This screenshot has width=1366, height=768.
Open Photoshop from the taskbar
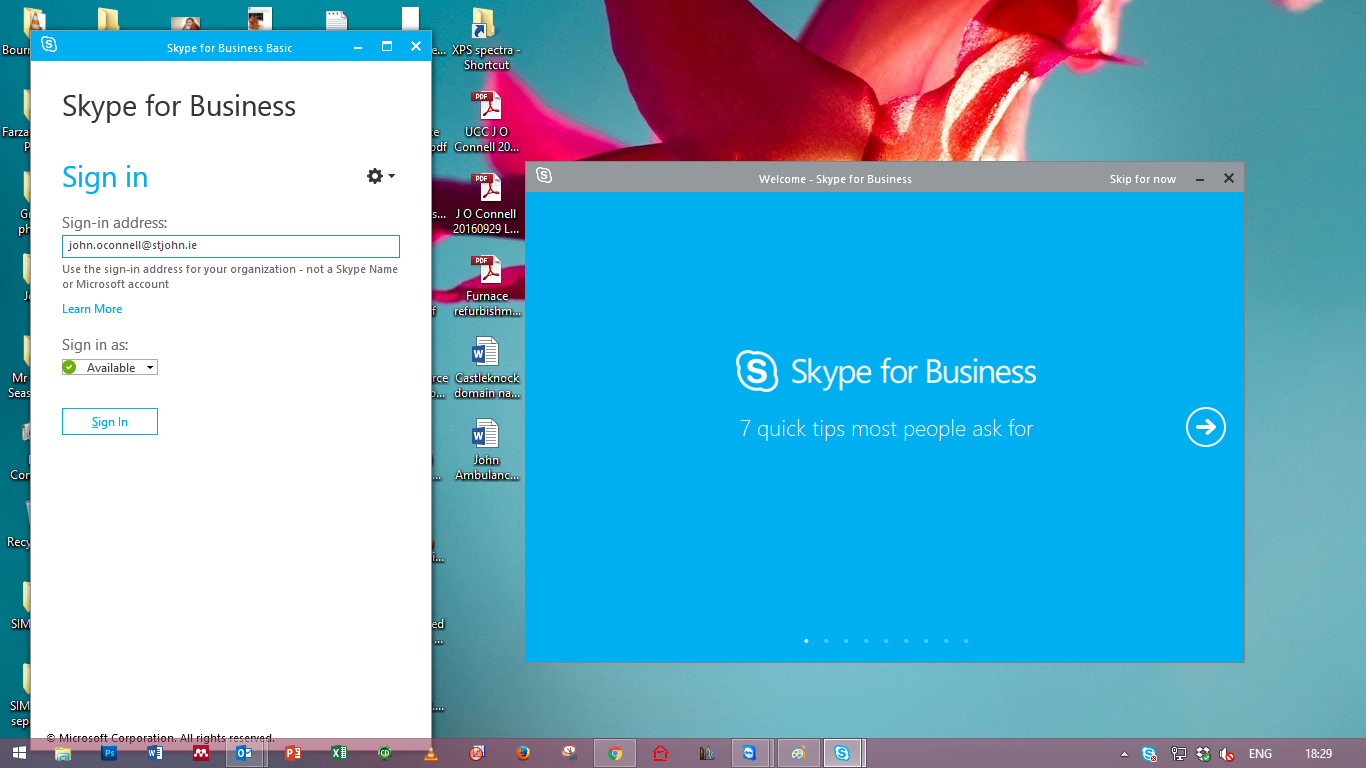[x=110, y=753]
